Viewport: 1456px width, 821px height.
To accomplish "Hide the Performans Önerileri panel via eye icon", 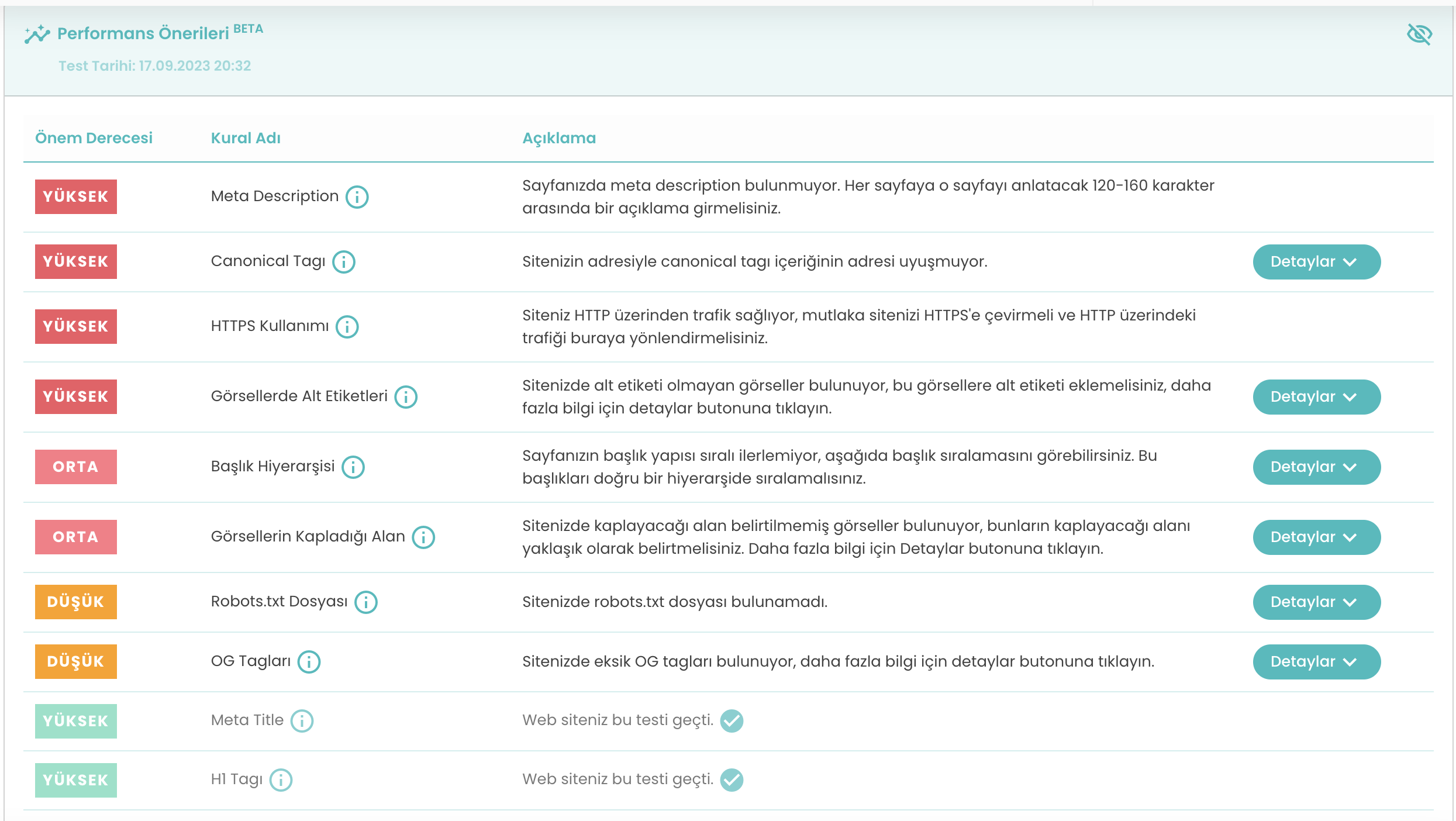I will tap(1419, 34).
